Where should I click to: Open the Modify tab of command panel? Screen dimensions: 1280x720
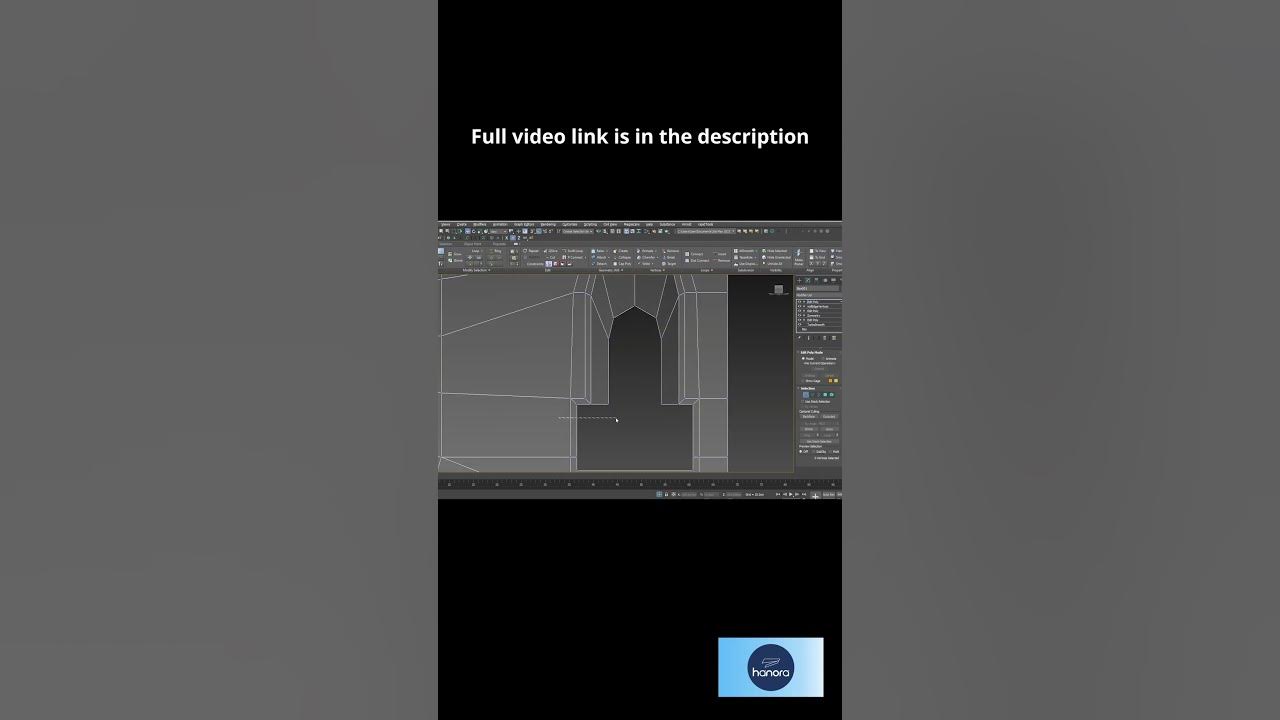pyautogui.click(x=807, y=280)
